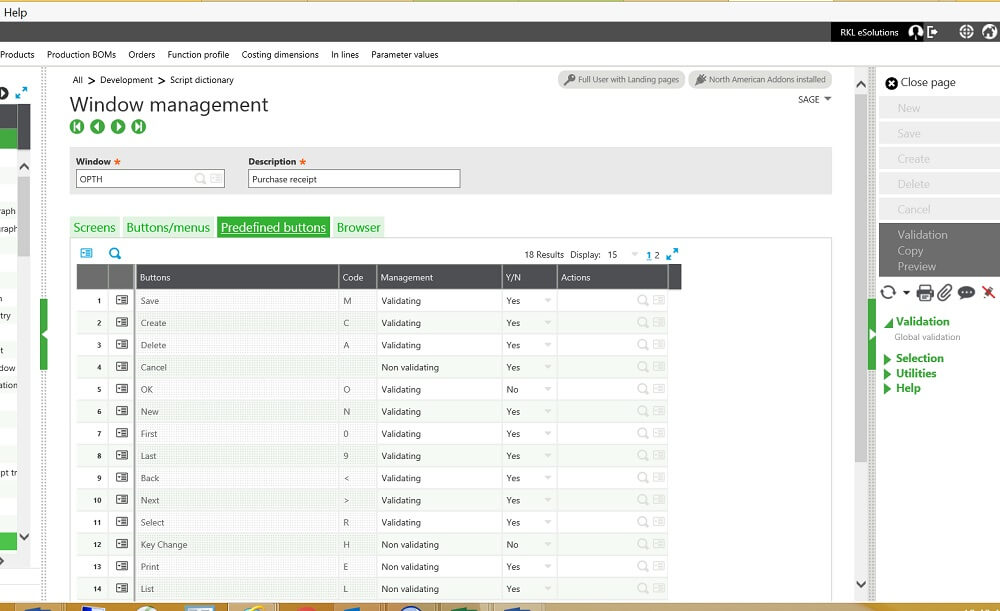Open Y/N dropdown for OK row
The image size is (1000, 611).
coord(547,389)
